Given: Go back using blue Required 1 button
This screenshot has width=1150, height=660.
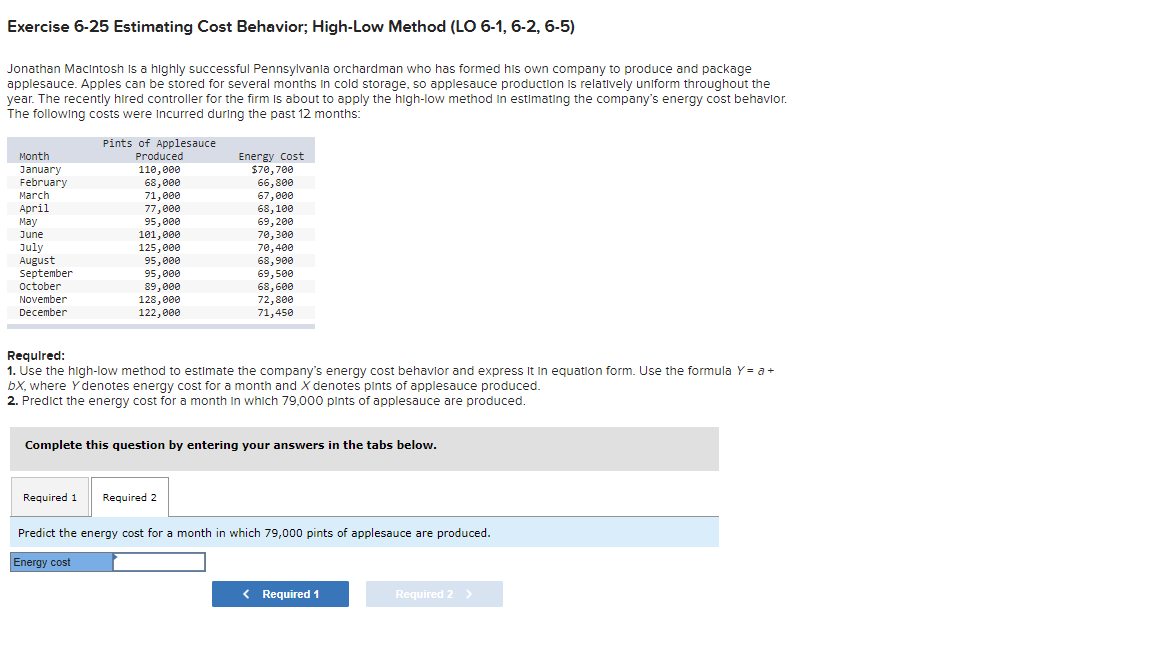Looking at the screenshot, I should tap(280, 594).
